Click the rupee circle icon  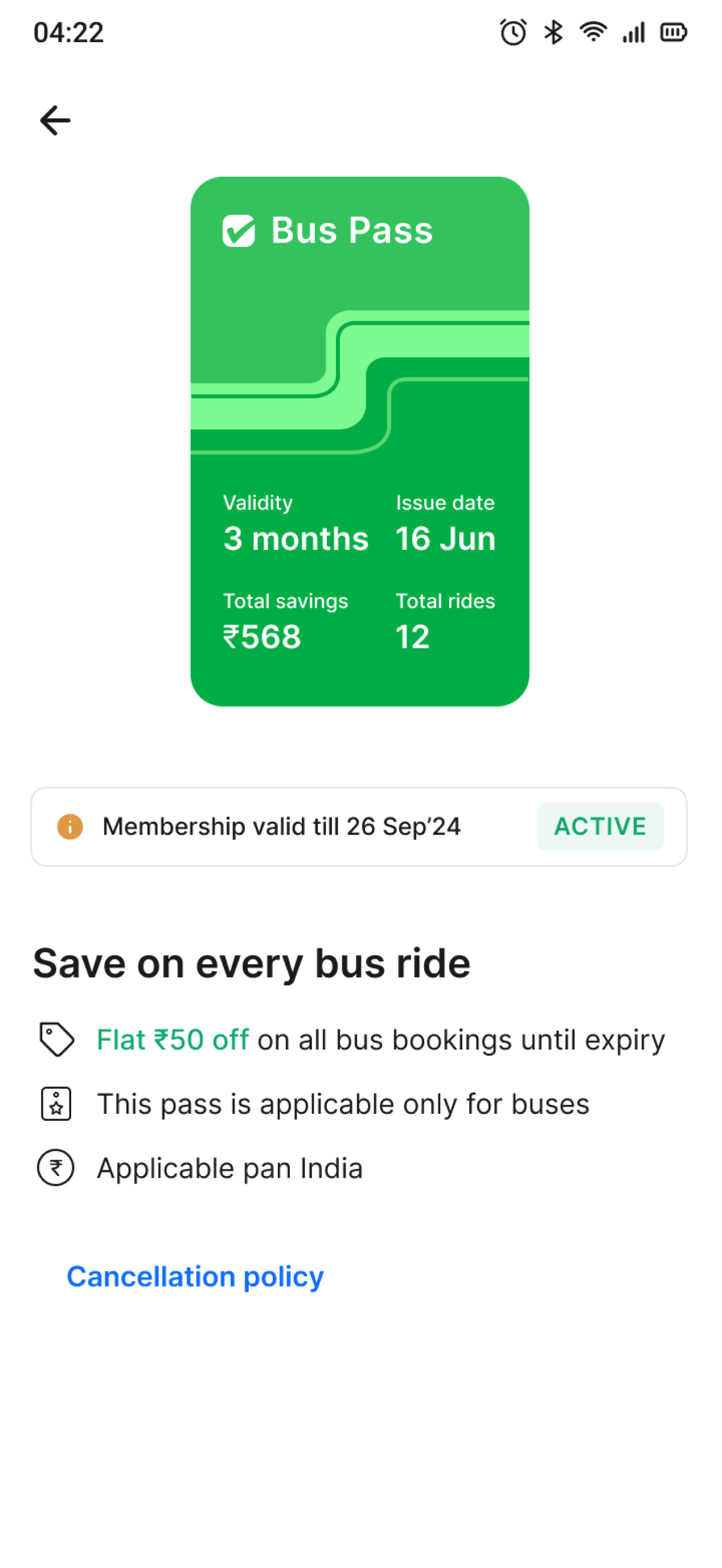point(56,1167)
